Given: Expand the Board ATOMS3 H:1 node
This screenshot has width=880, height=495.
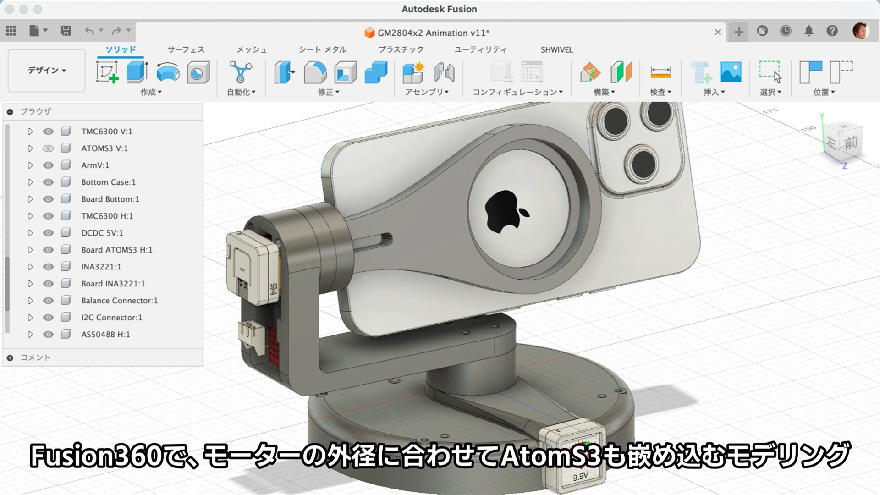Looking at the screenshot, I should point(30,250).
